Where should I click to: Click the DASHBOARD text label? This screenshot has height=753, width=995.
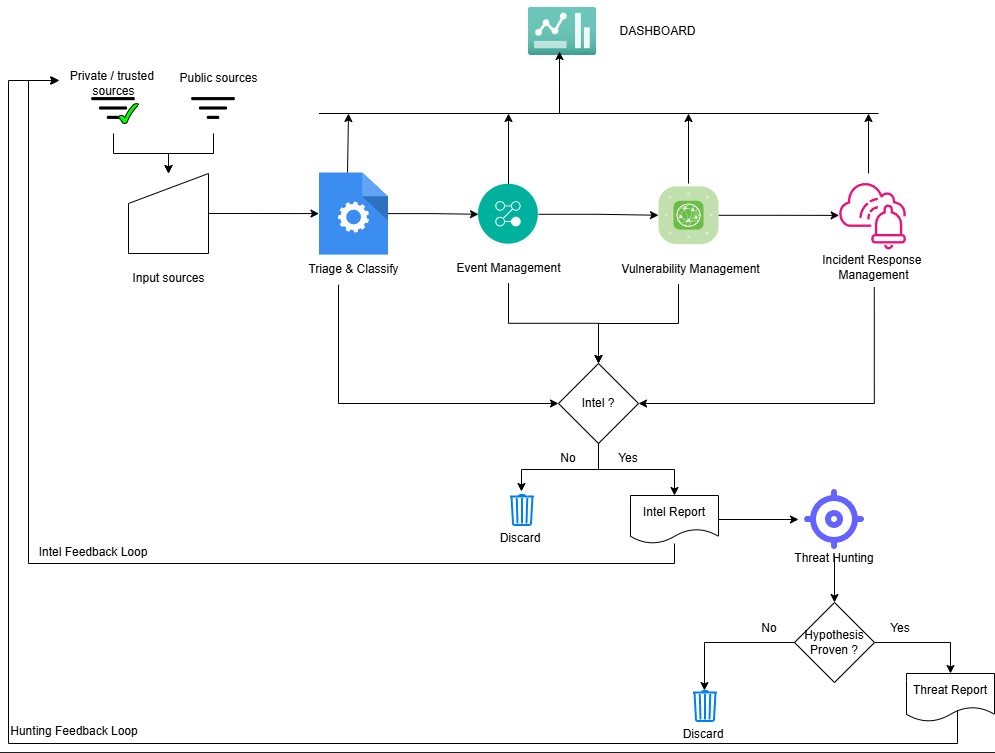657,31
